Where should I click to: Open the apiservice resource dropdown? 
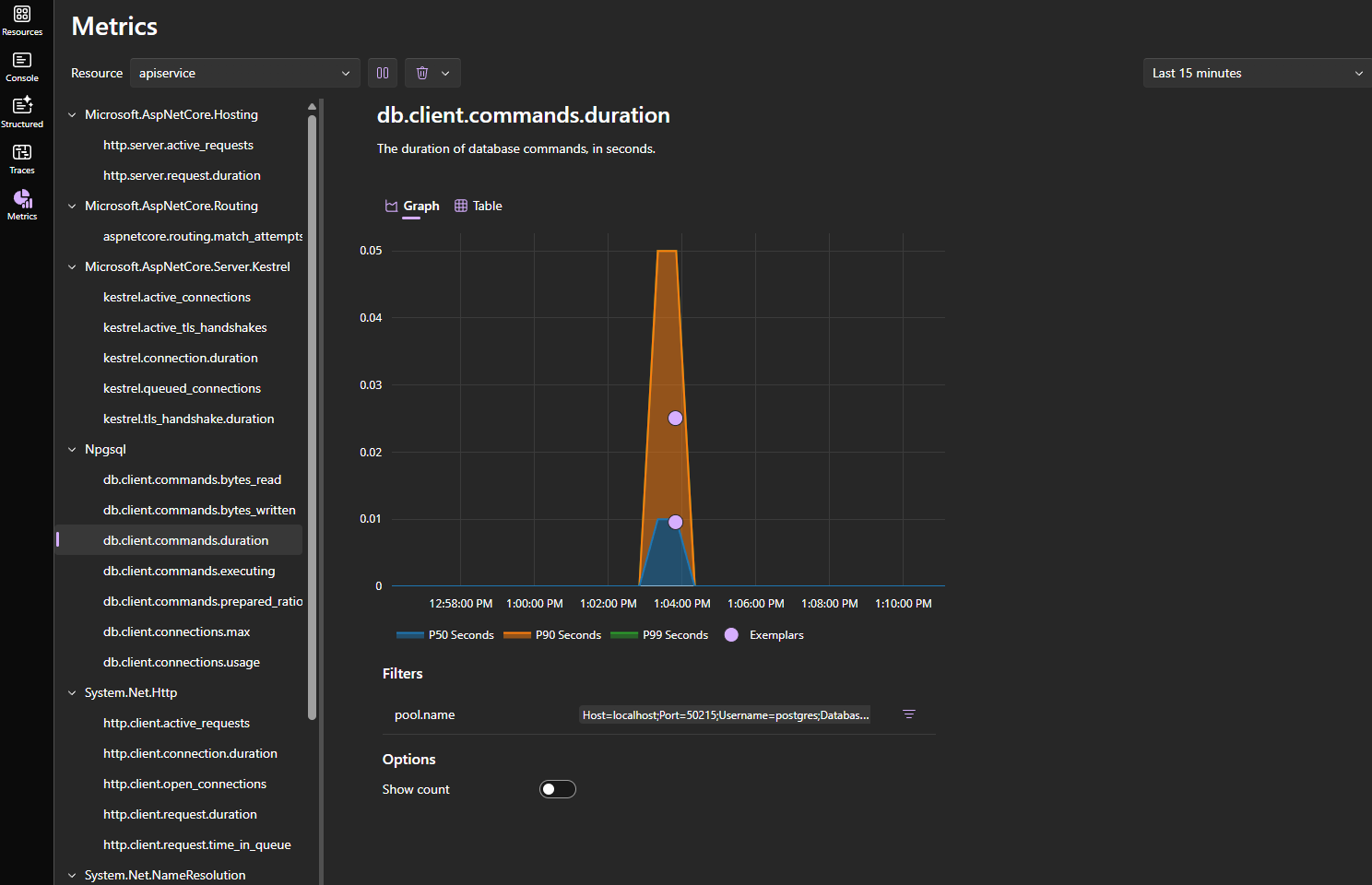pyautogui.click(x=243, y=72)
